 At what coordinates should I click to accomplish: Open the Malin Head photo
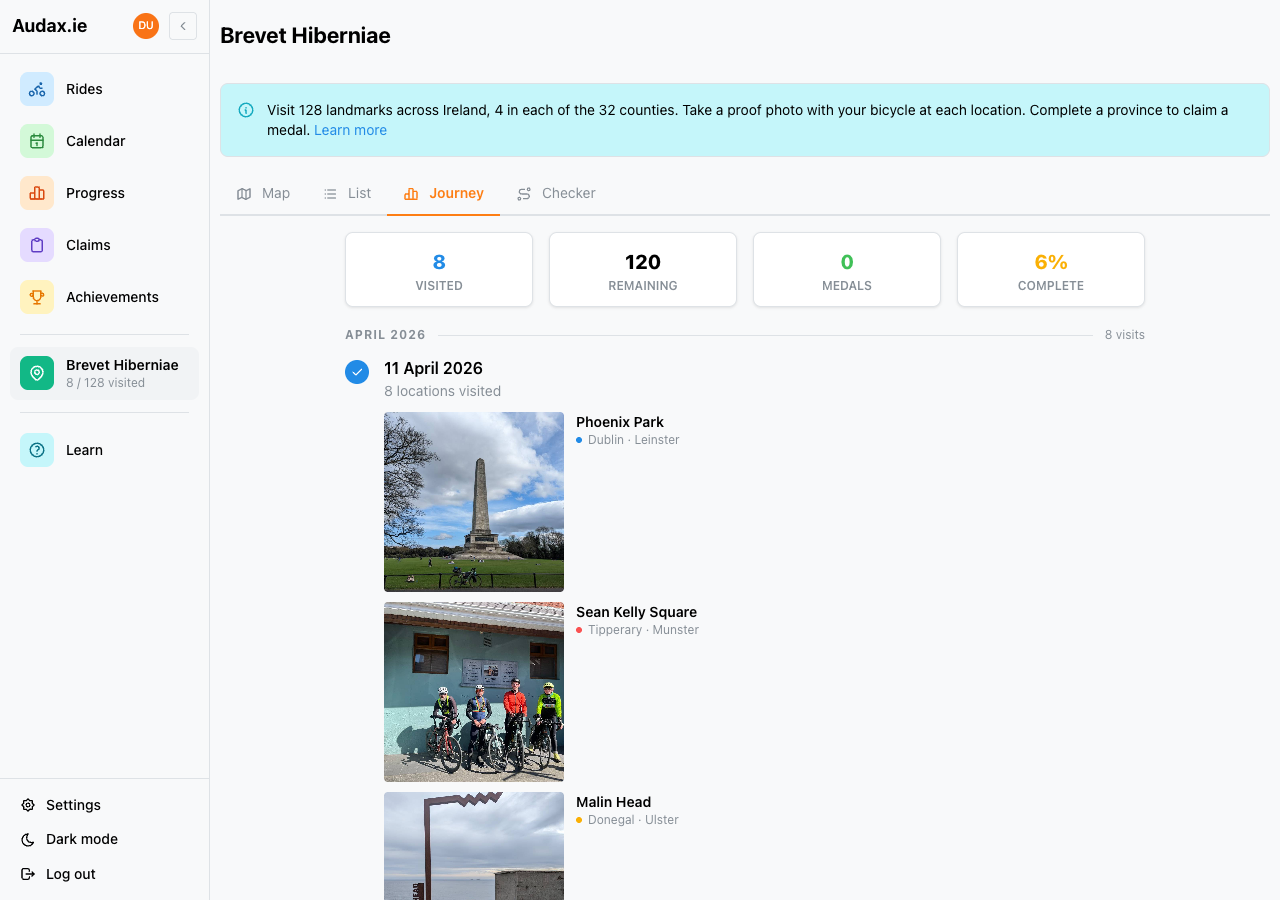pyautogui.click(x=474, y=846)
